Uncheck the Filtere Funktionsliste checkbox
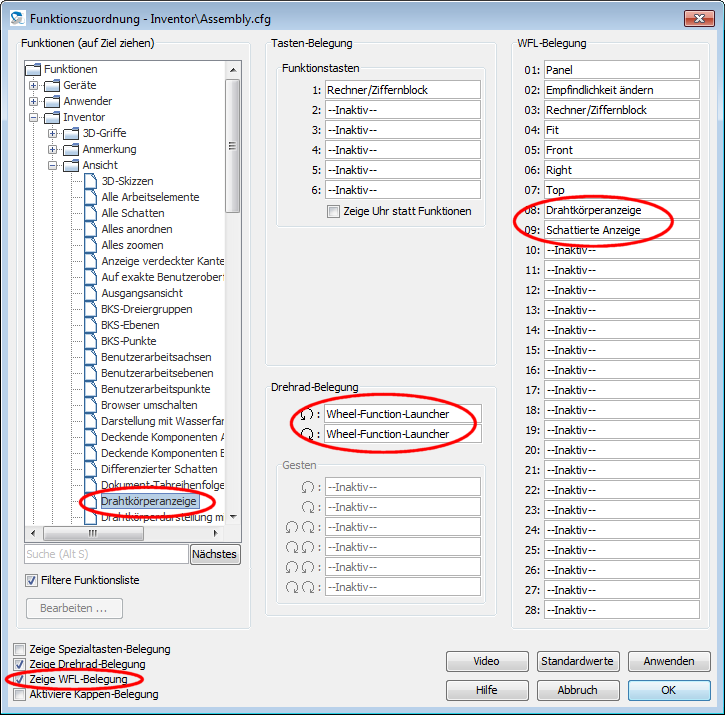The height and width of the screenshot is (715, 725). pyautogui.click(x=32, y=580)
